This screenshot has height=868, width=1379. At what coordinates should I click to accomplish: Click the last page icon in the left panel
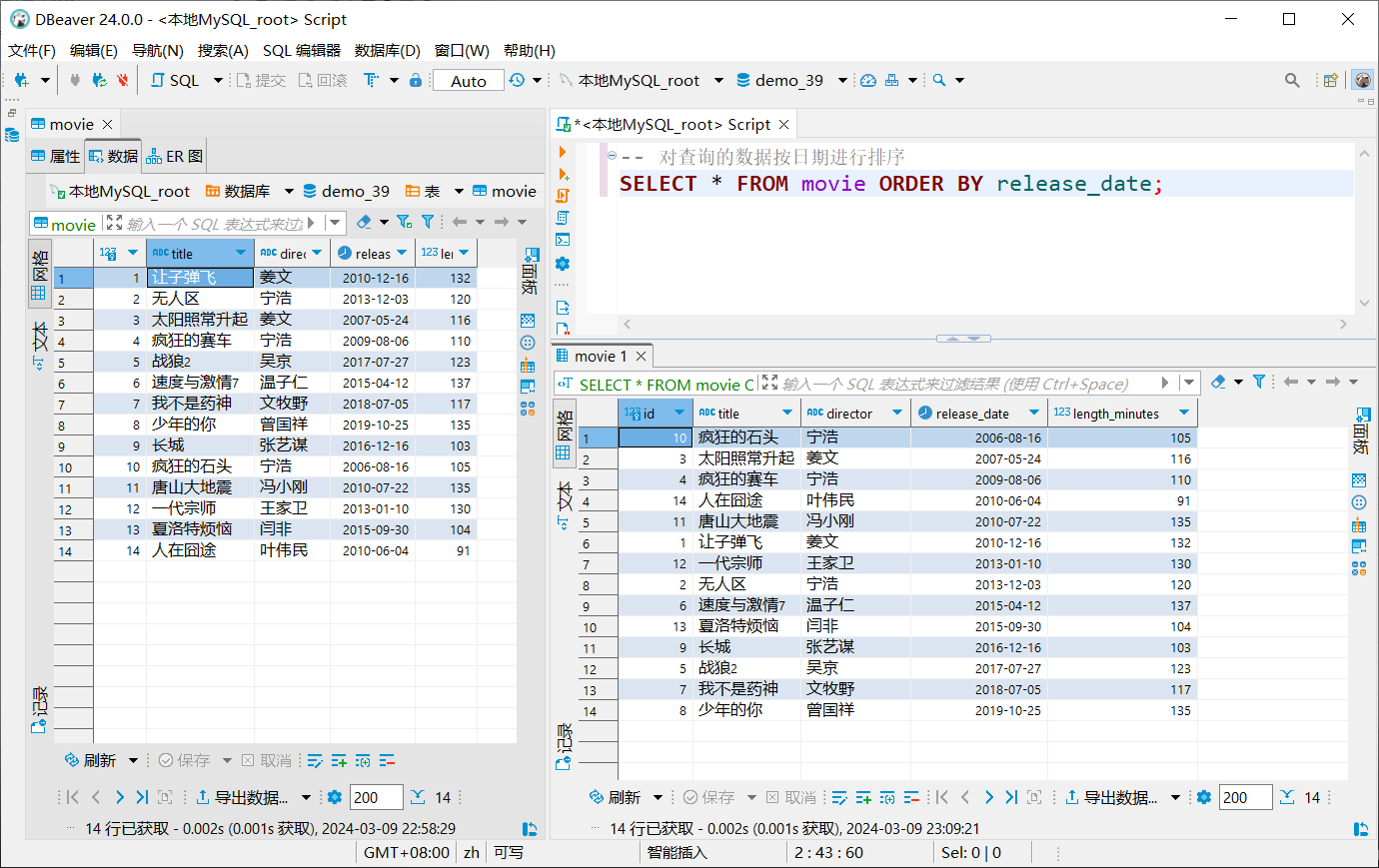point(142,797)
